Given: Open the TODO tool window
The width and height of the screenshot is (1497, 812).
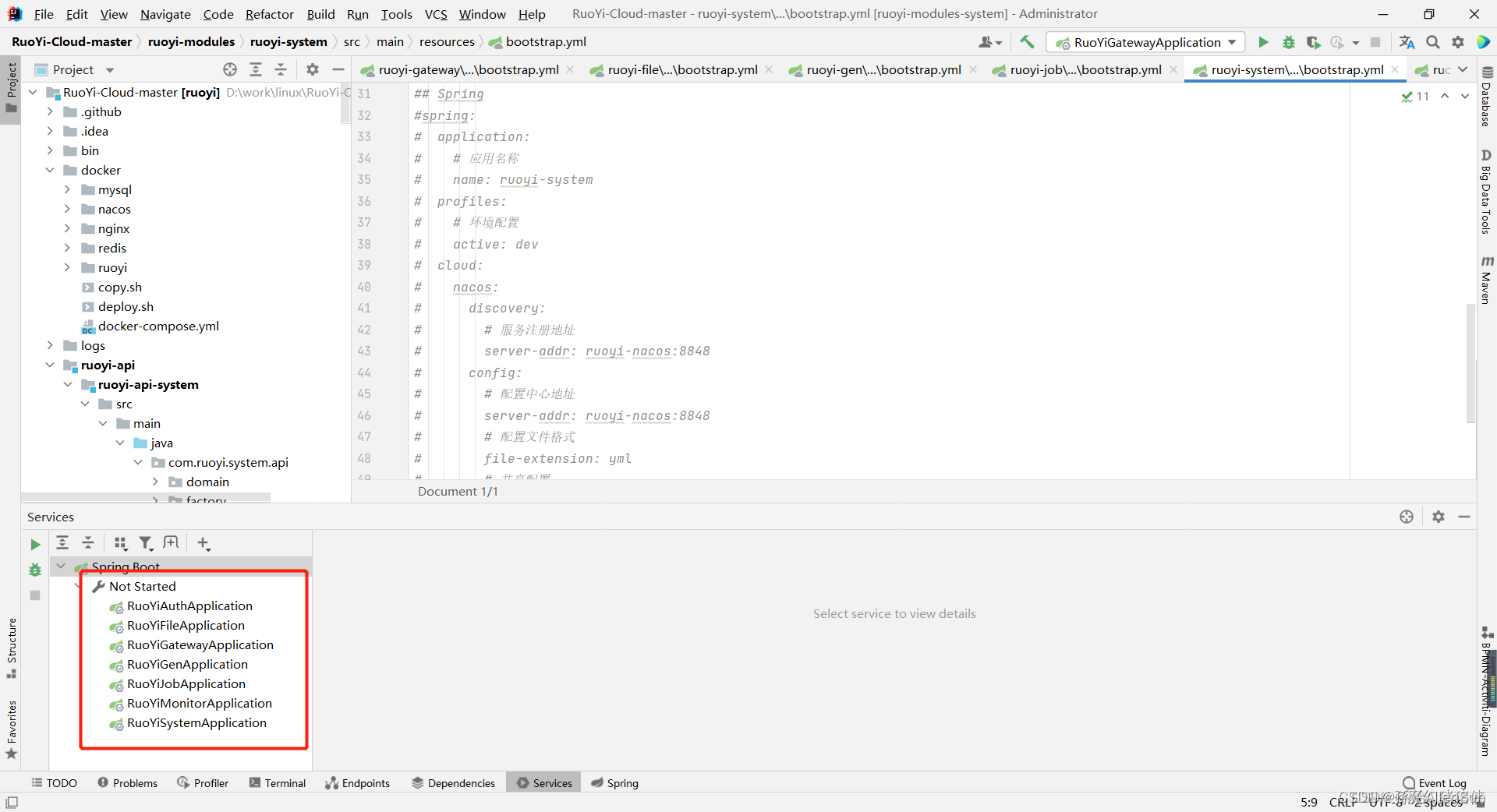Looking at the screenshot, I should coord(54,783).
